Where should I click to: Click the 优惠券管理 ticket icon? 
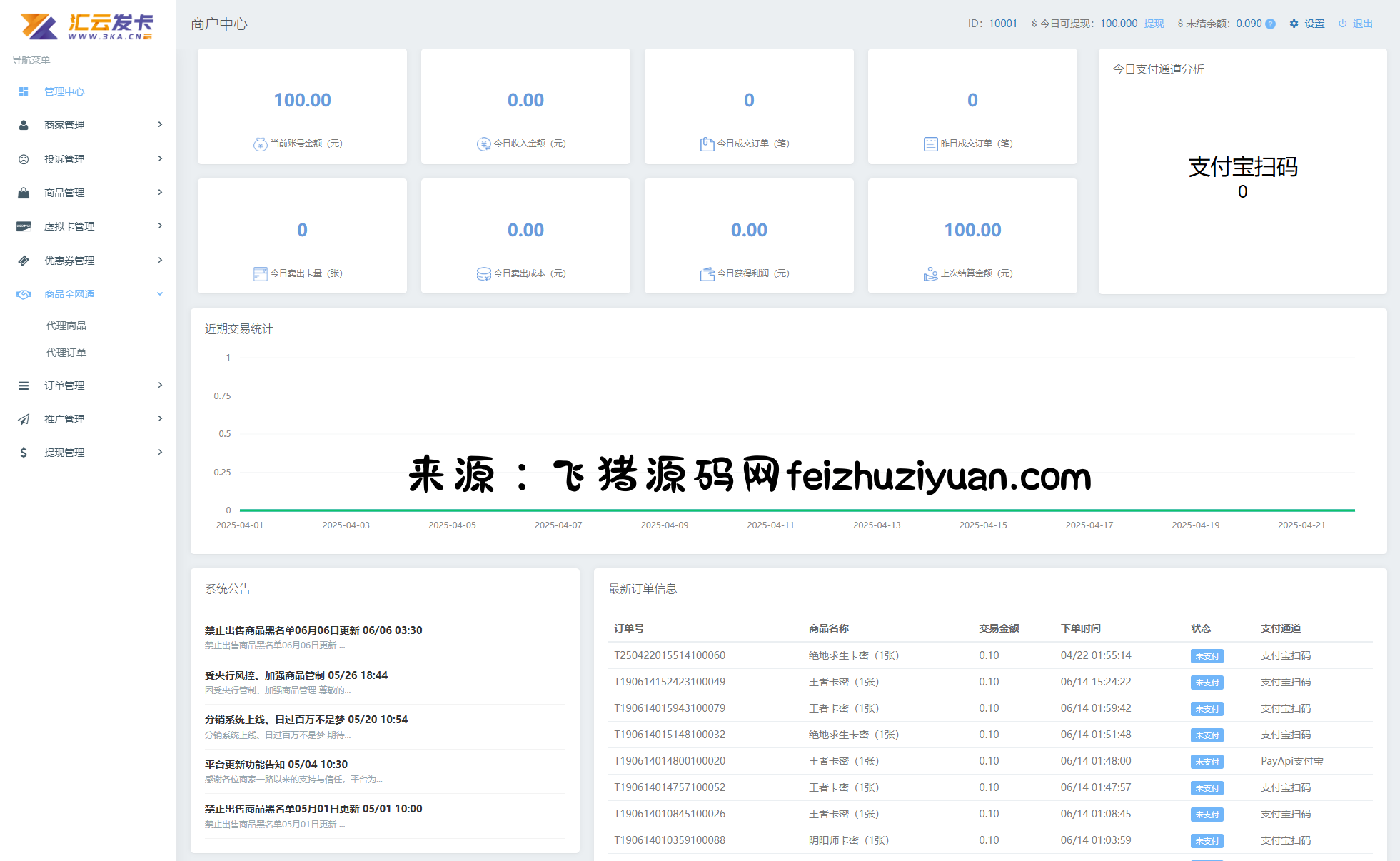24,261
